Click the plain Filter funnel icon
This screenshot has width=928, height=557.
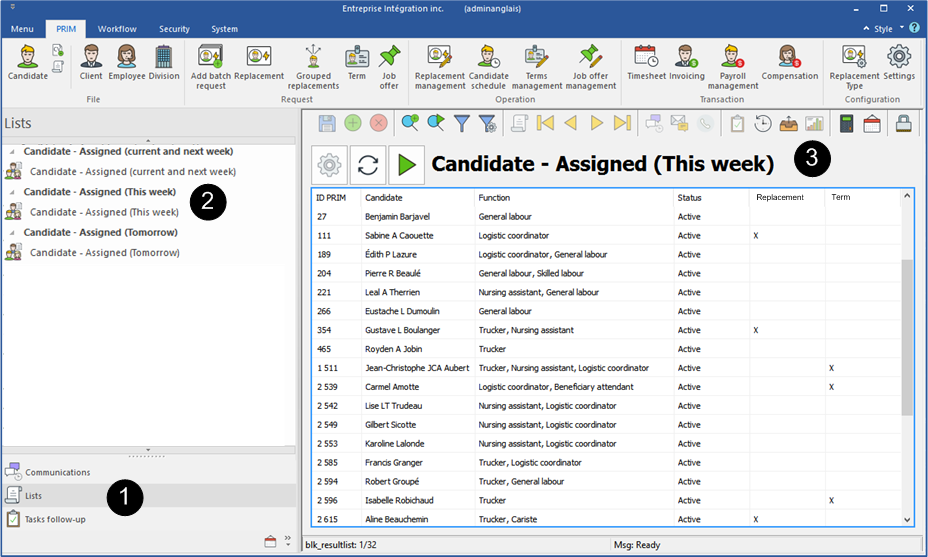click(462, 123)
